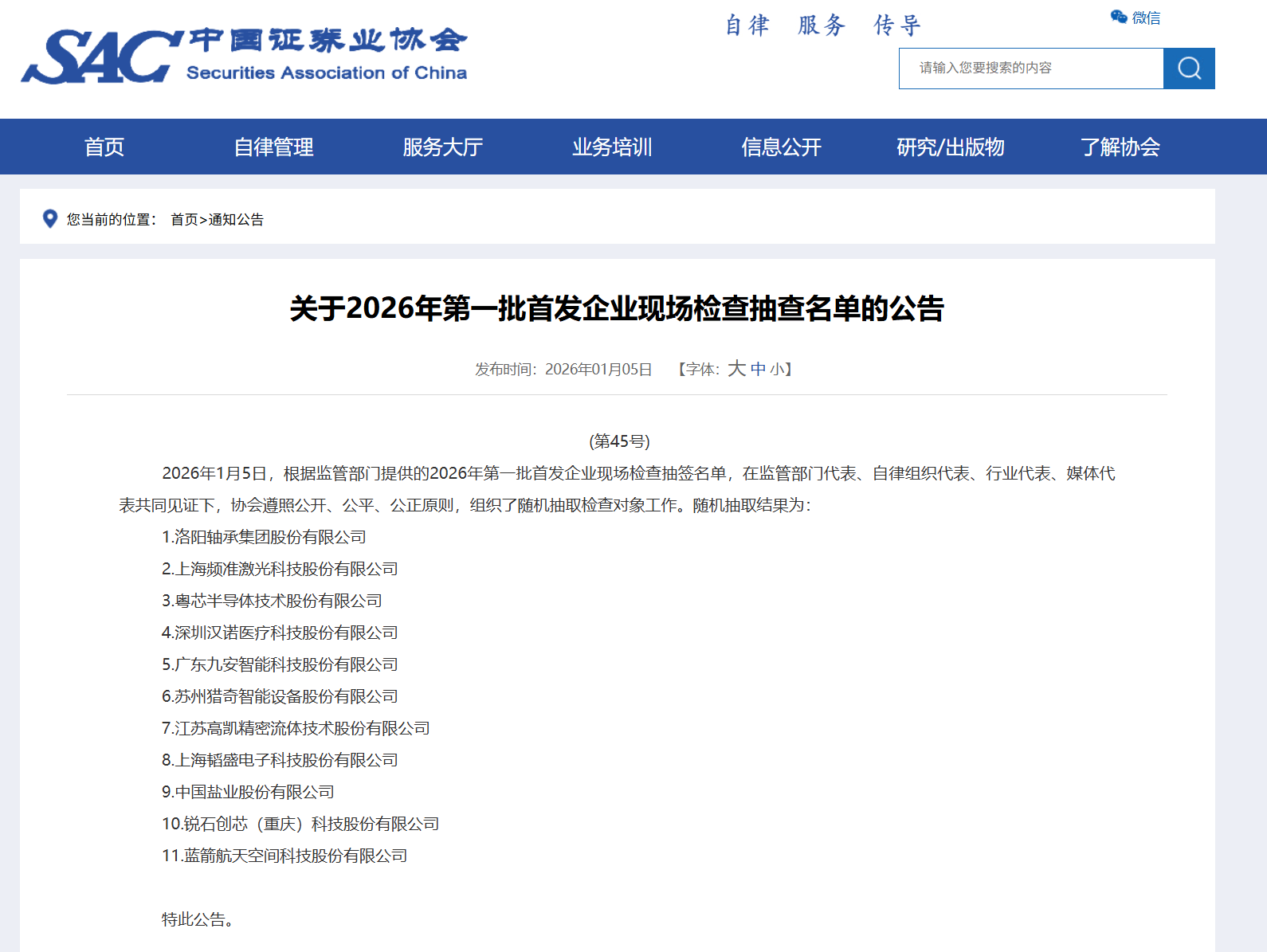The height and width of the screenshot is (952, 1267).
Task: Click the blue search magnifier button
Action: click(1188, 69)
